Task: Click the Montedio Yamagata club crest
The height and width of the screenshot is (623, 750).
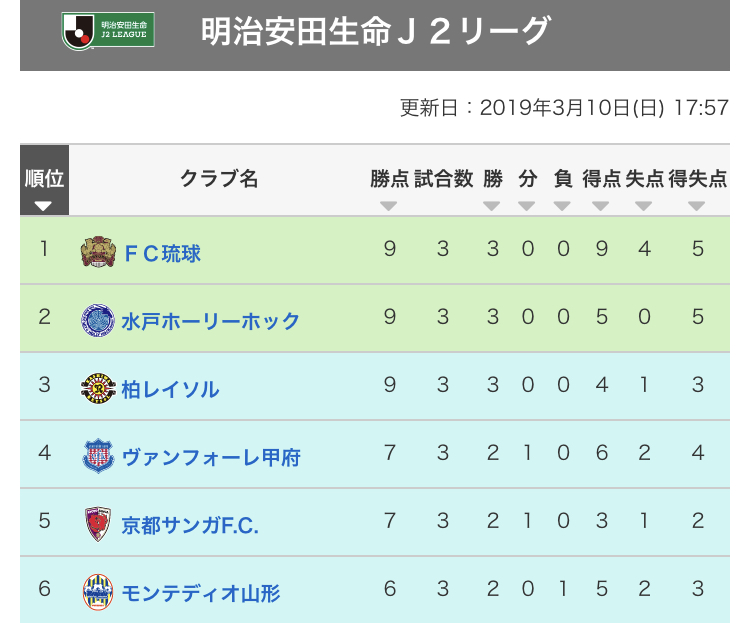Action: (98, 591)
